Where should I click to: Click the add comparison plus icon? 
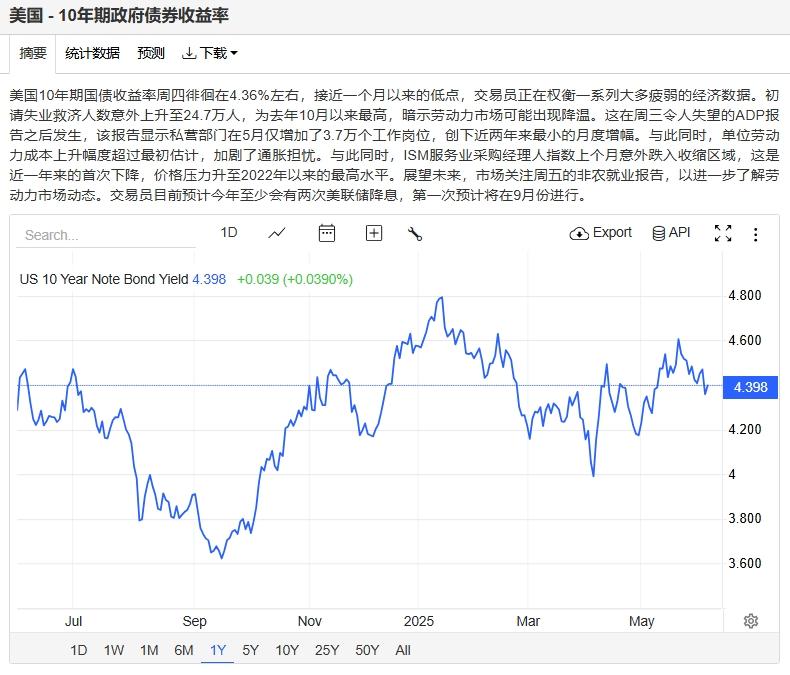click(373, 233)
